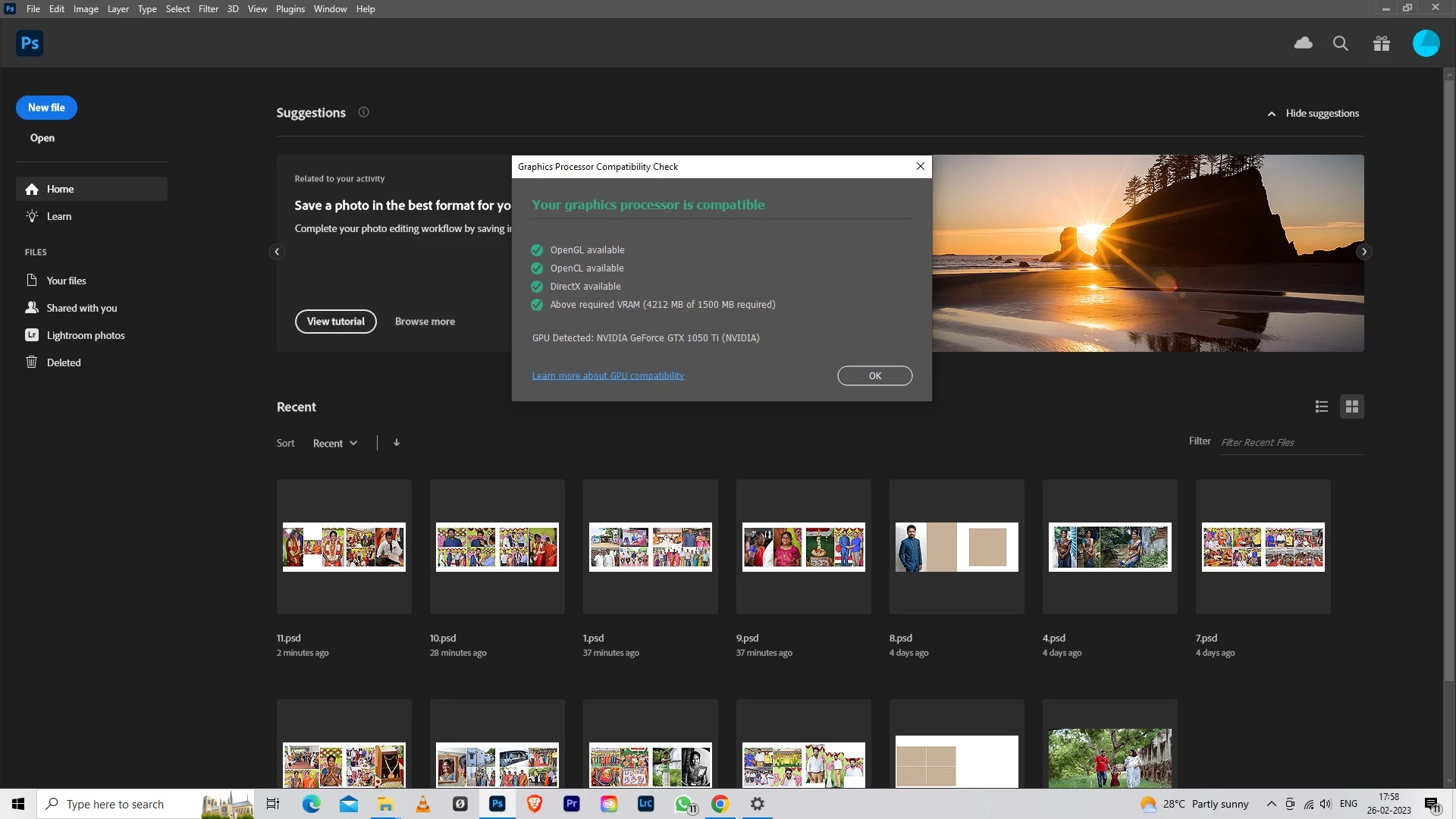This screenshot has height=819, width=1456.
Task: Expand the Sort Recent dropdown
Action: pyautogui.click(x=334, y=444)
